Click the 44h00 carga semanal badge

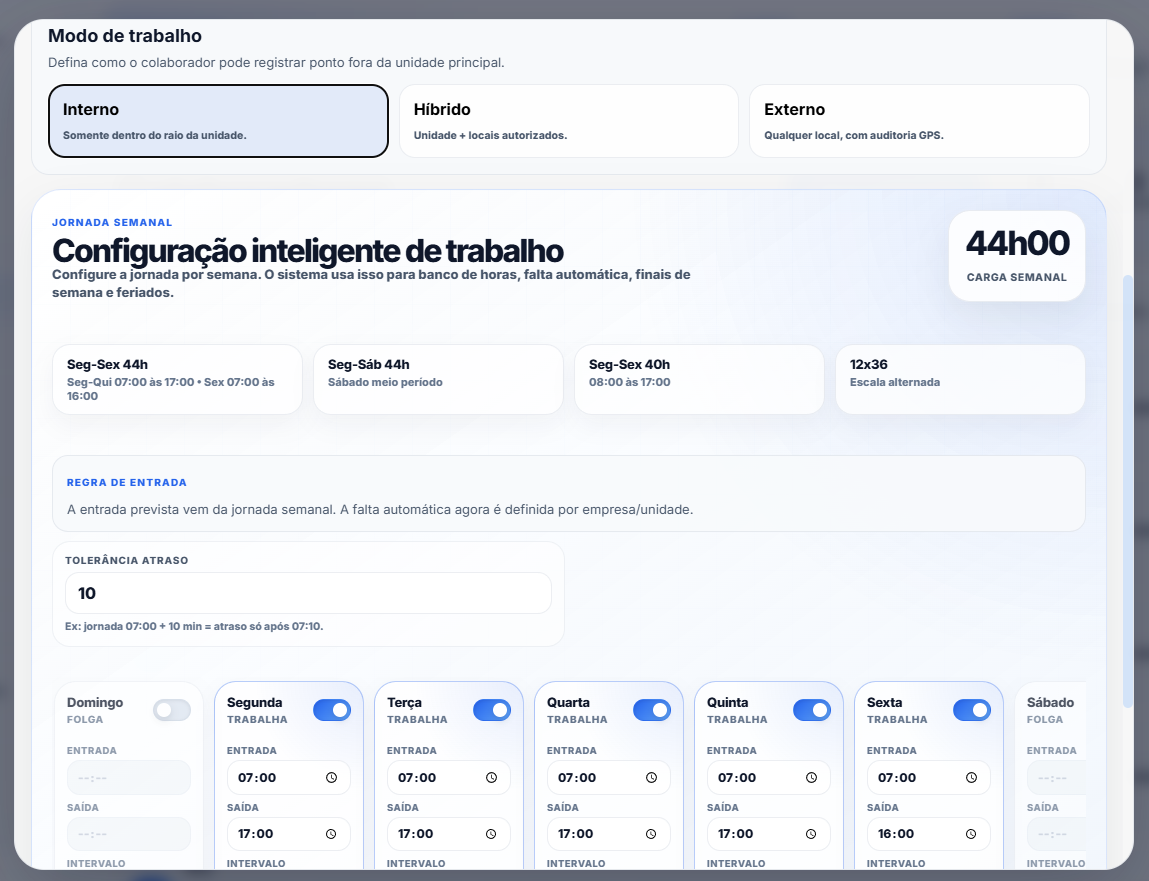coord(1017,256)
